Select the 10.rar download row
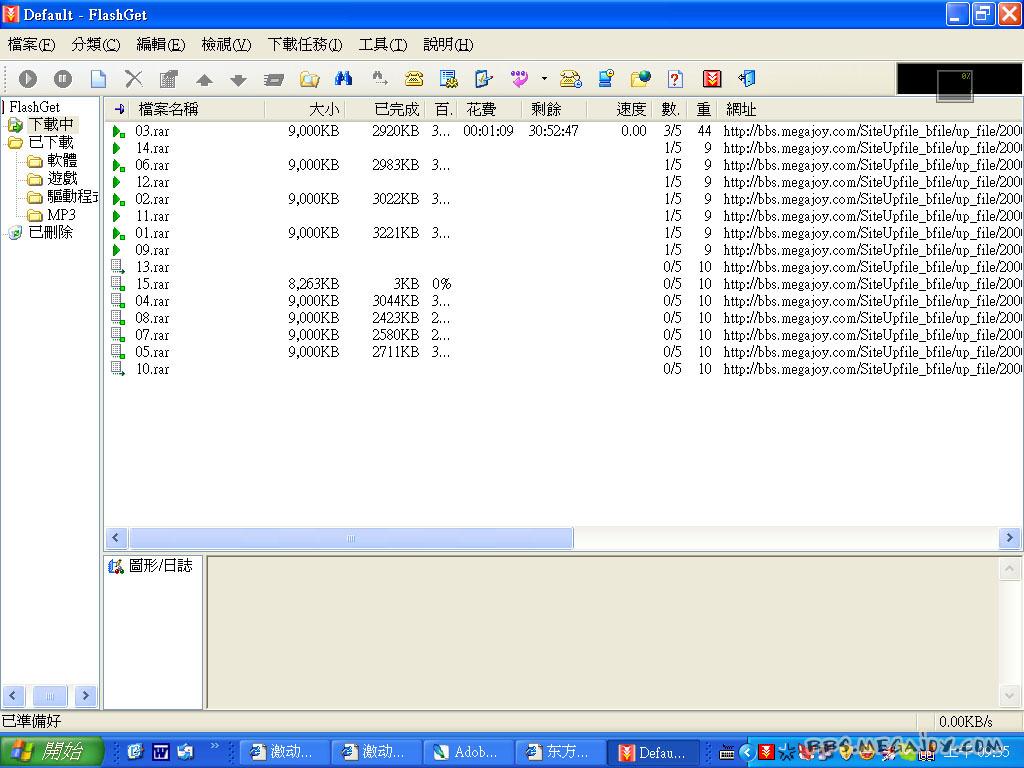Screen dimensions: 1024x768 pos(564,369)
